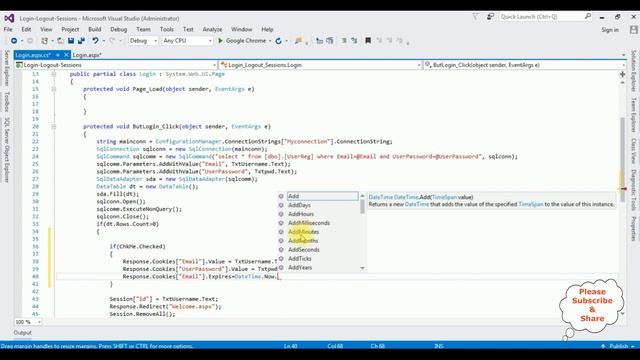The image size is (640, 360).
Task: Click the feedback icon beside Quick Launch
Action: pos(490,17)
